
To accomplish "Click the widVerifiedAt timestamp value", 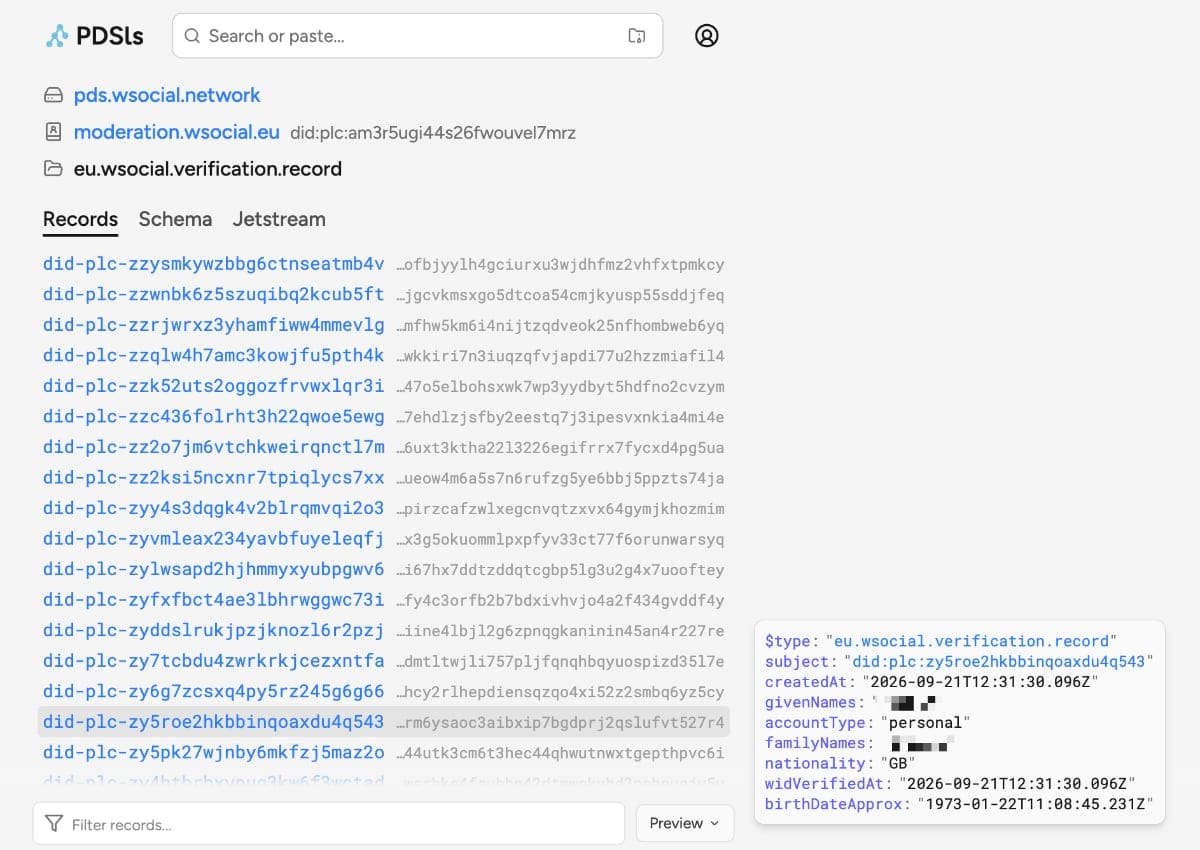I will point(1017,784).
